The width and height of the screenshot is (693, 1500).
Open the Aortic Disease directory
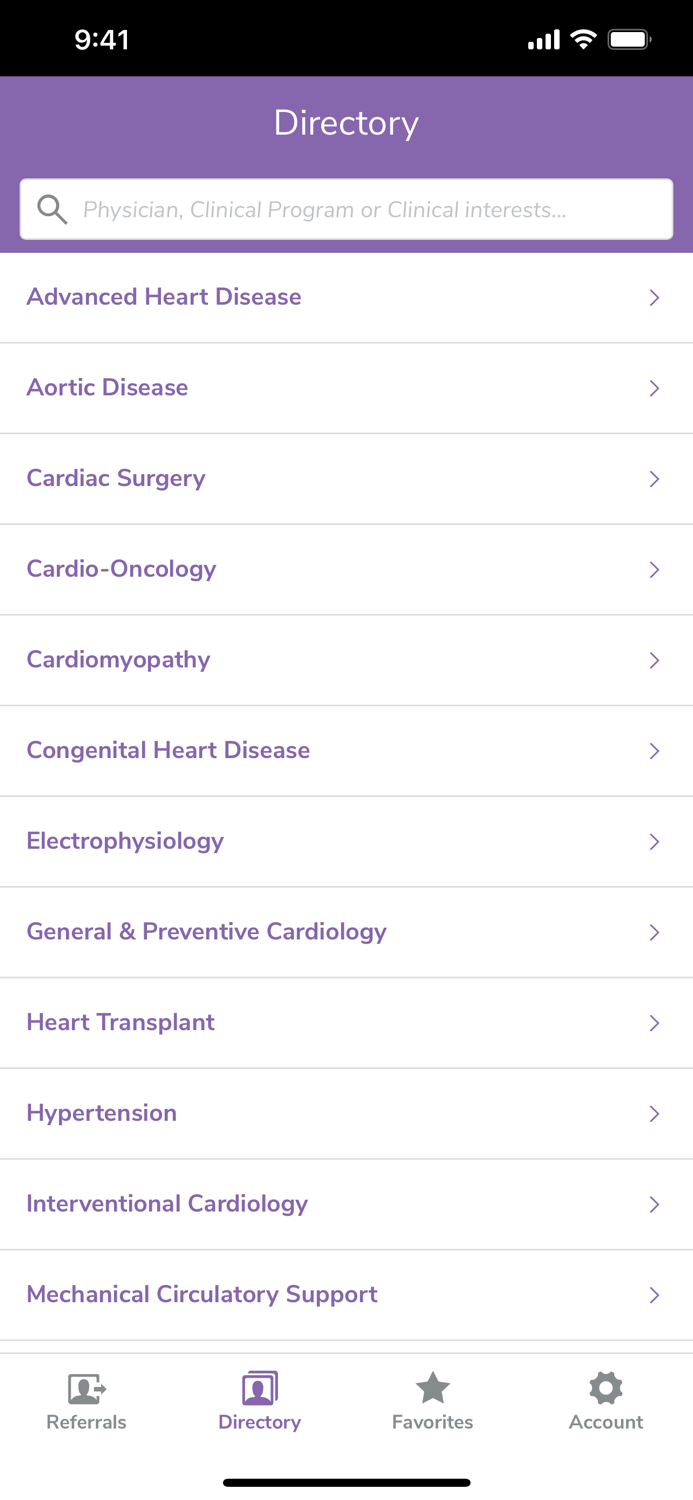click(107, 388)
